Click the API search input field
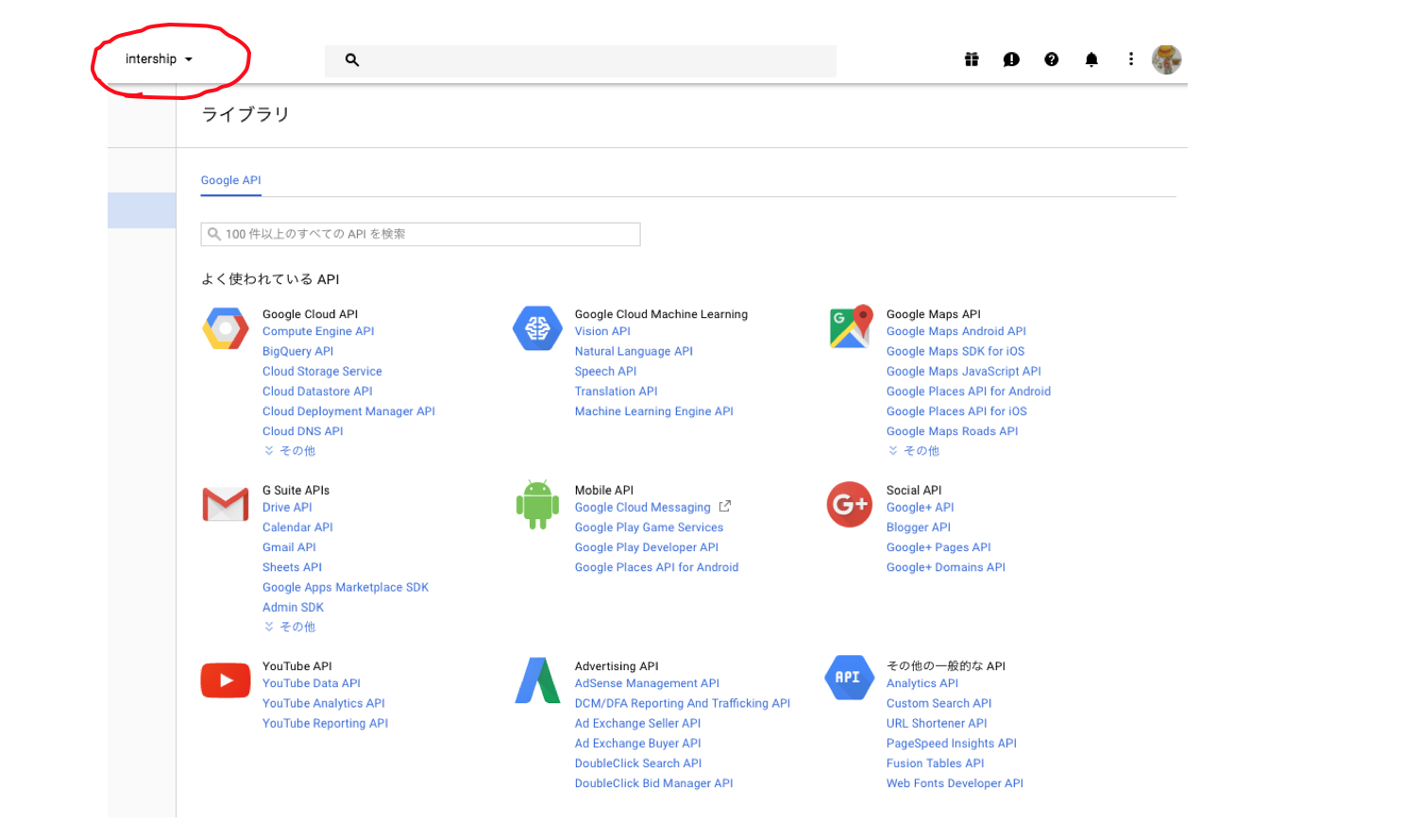 pyautogui.click(x=421, y=234)
